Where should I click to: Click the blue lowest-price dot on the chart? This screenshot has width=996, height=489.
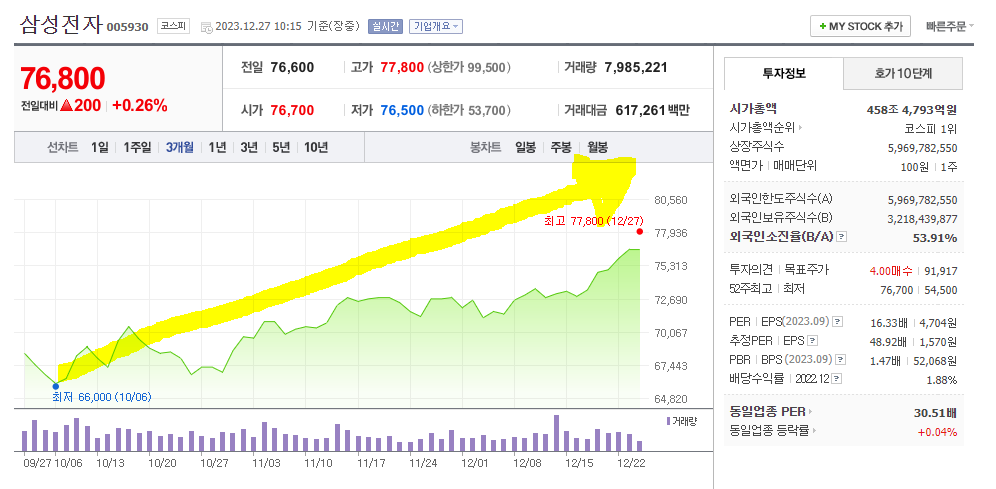(55, 386)
